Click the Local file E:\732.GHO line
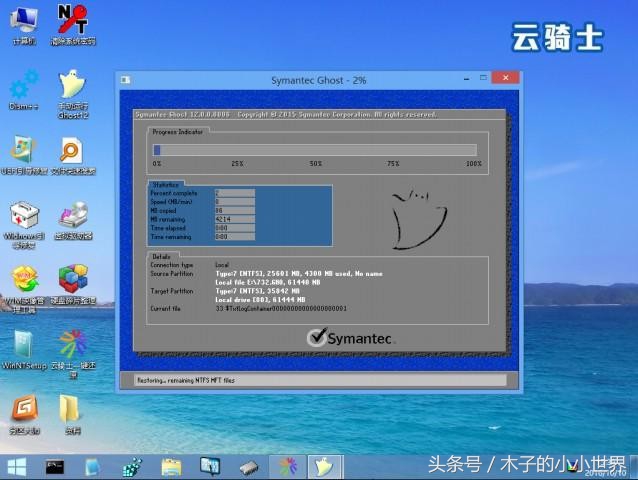638x480 pixels. pos(268,282)
